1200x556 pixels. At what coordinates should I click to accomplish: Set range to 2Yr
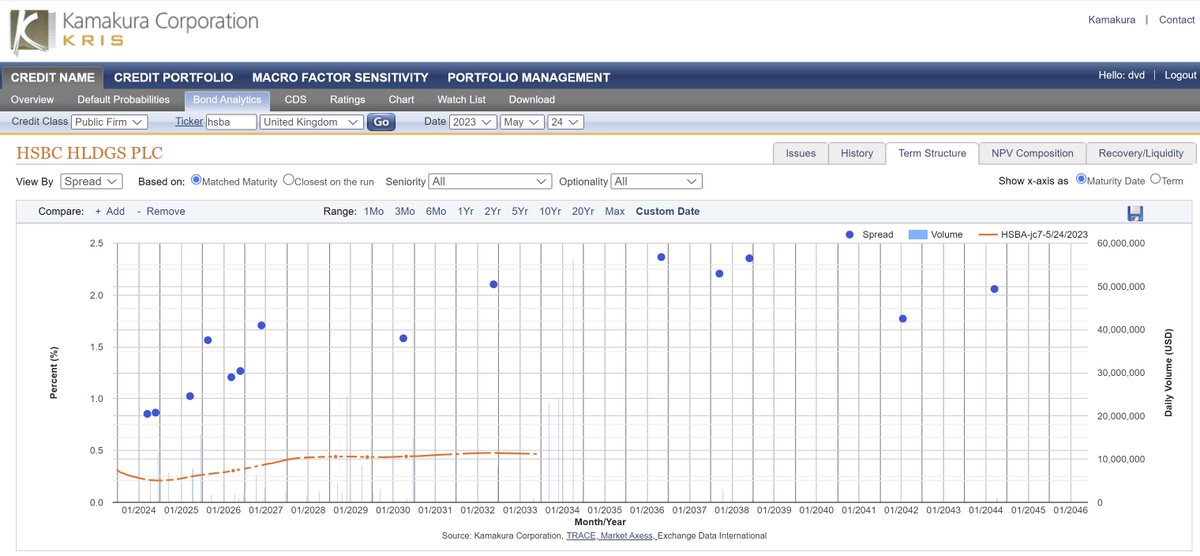pos(493,211)
